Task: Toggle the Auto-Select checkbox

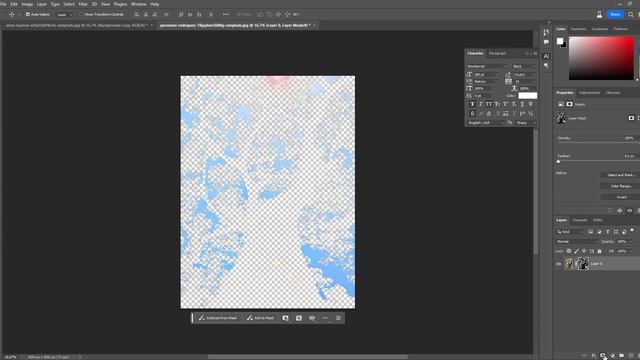Action: click(28, 14)
